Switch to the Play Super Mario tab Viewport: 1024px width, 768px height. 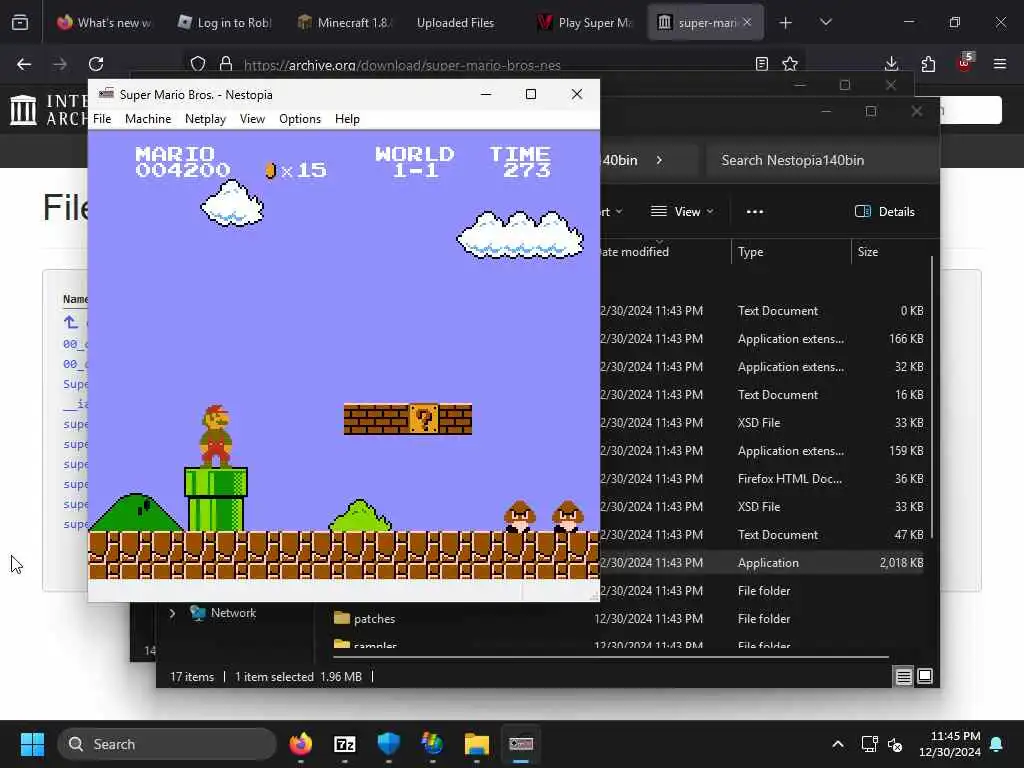pos(585,22)
